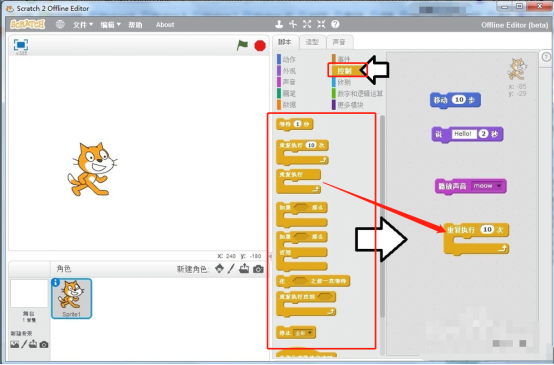Select the 动作 block category
The image size is (554, 365).
pyautogui.click(x=287, y=59)
